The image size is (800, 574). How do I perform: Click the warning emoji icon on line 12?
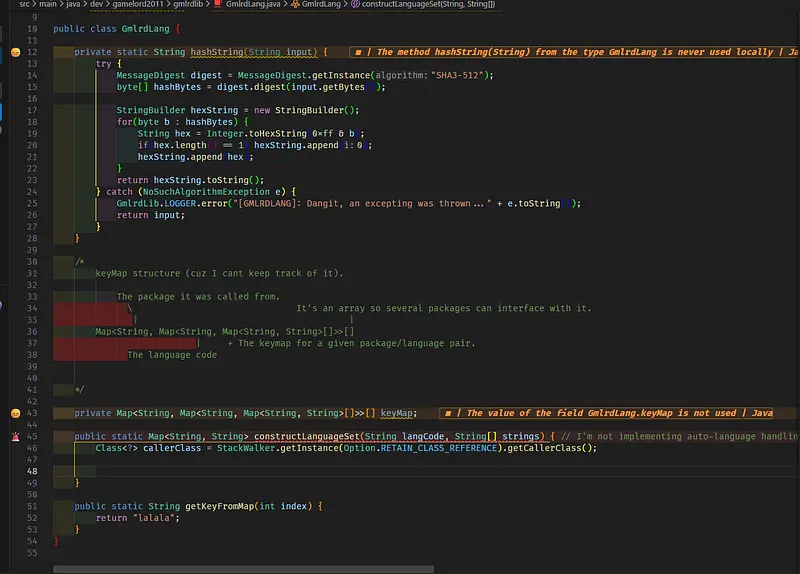coord(16,52)
